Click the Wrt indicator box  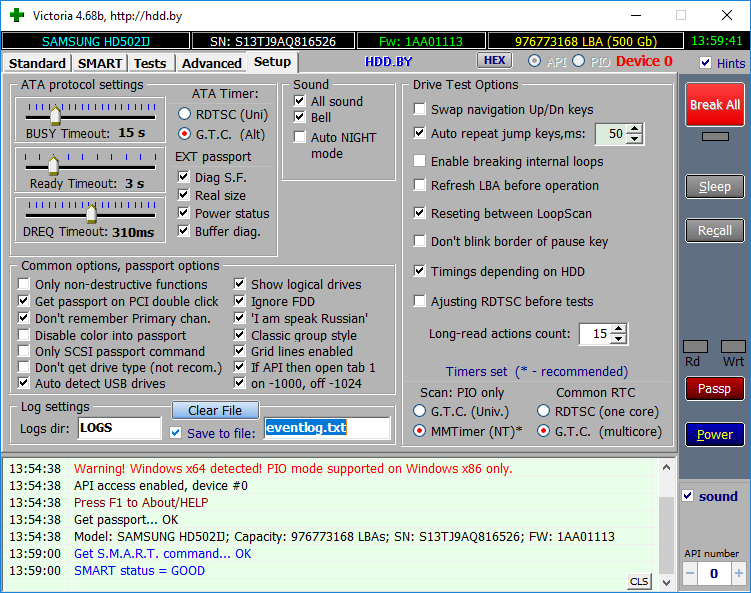point(733,347)
